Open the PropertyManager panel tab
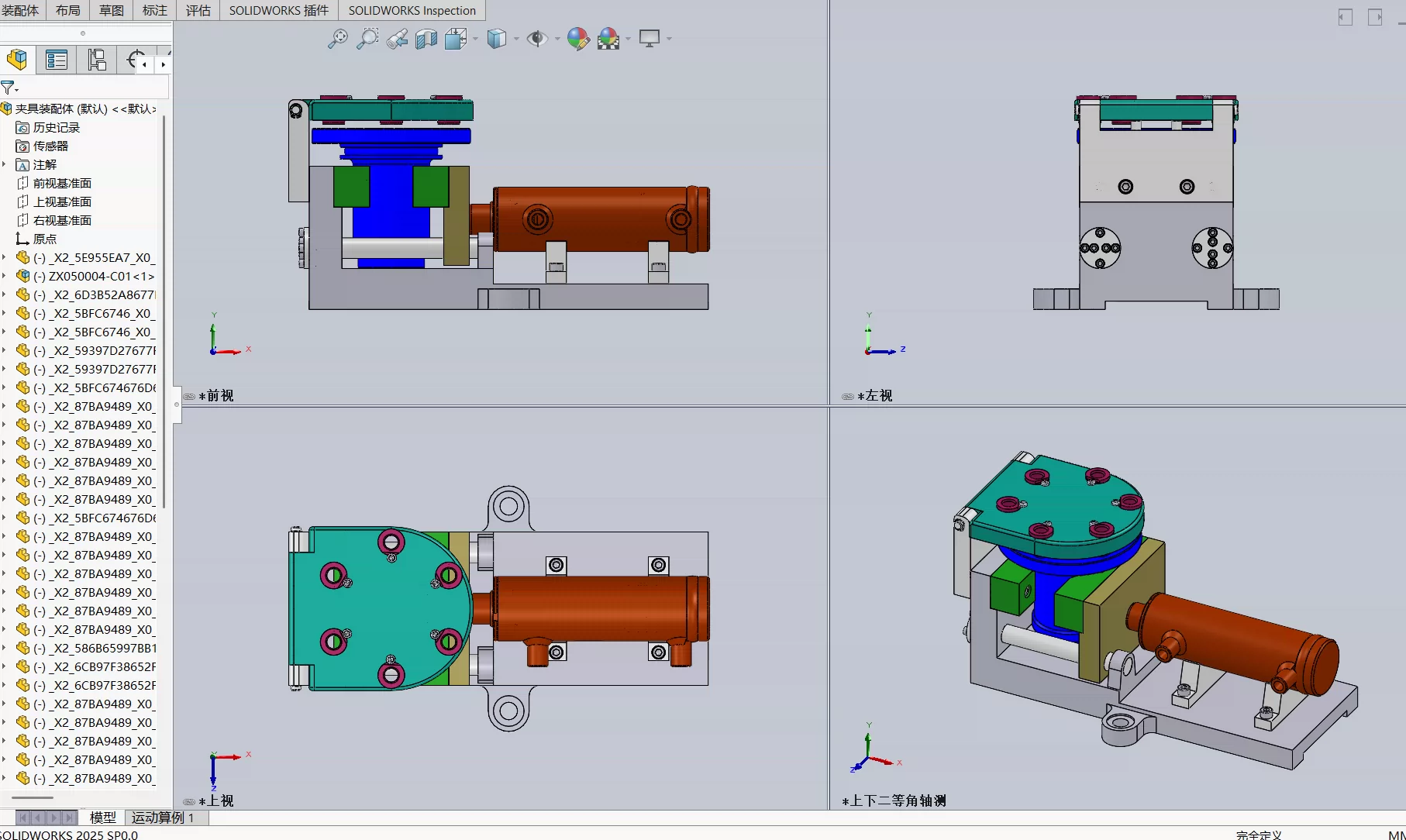 tap(57, 60)
